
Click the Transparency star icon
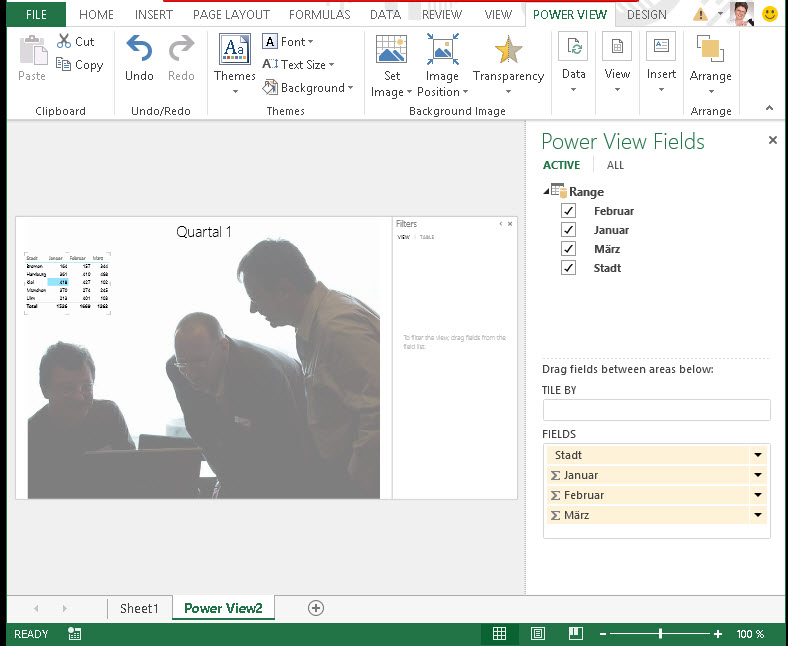point(508,50)
